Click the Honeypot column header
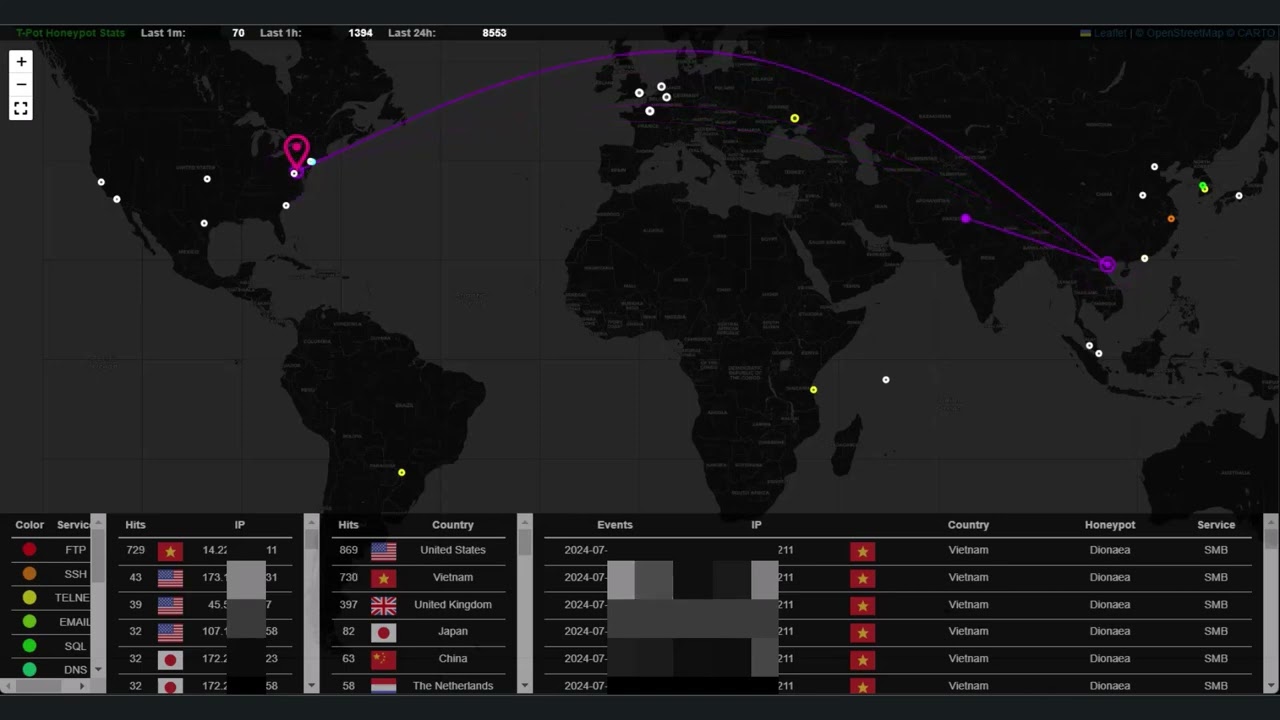 (1110, 525)
